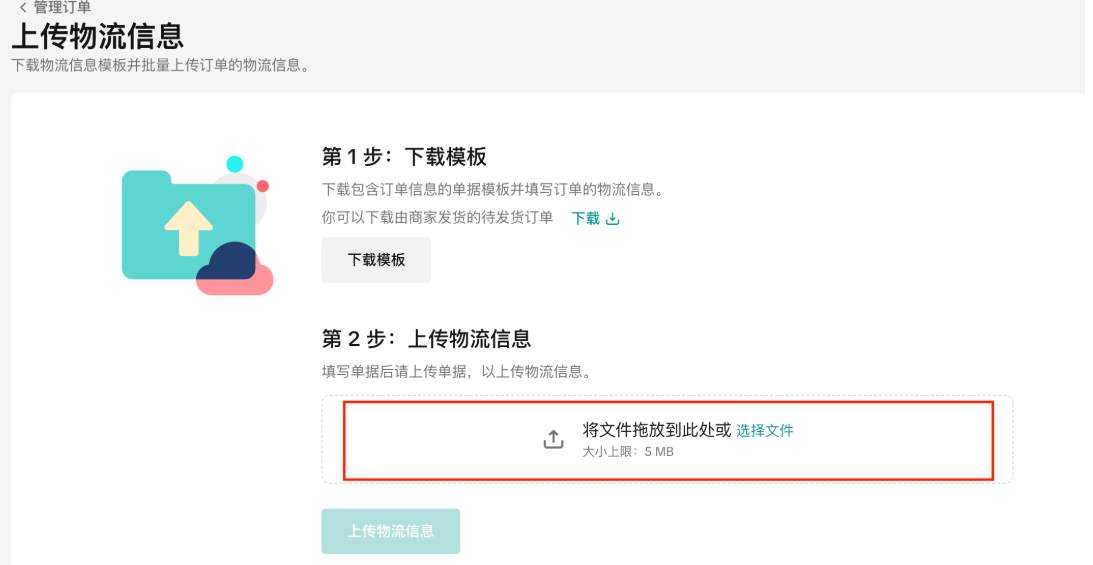Click the teal folder illustration
The width and height of the screenshot is (1093, 565).
coord(188,224)
